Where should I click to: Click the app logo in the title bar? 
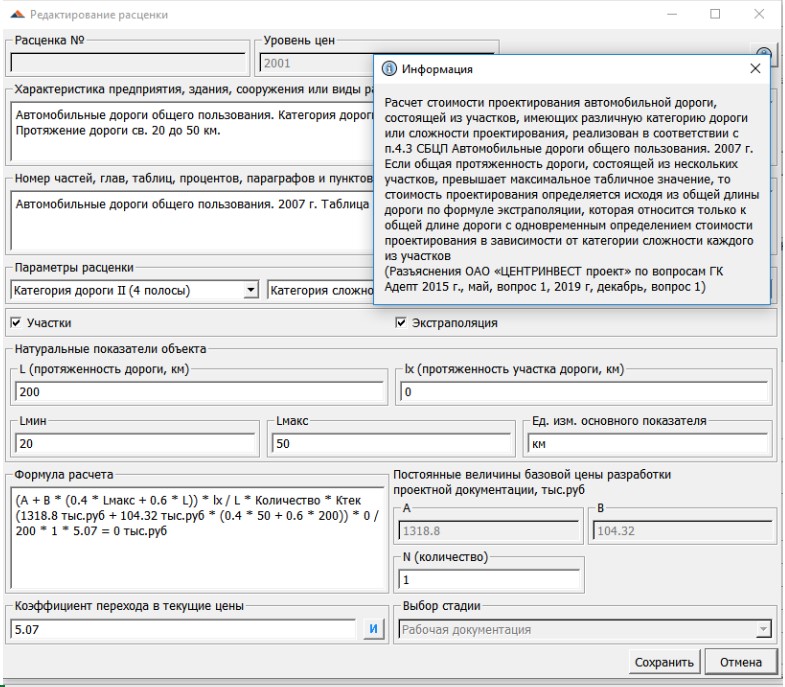click(18, 15)
